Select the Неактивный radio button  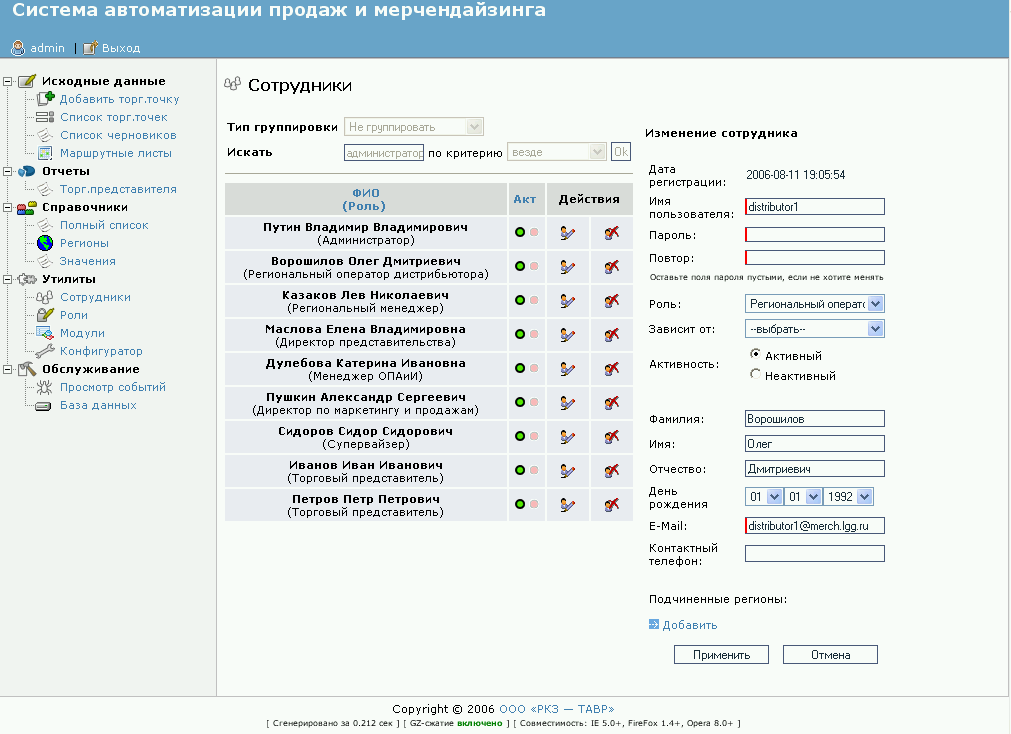pos(755,374)
